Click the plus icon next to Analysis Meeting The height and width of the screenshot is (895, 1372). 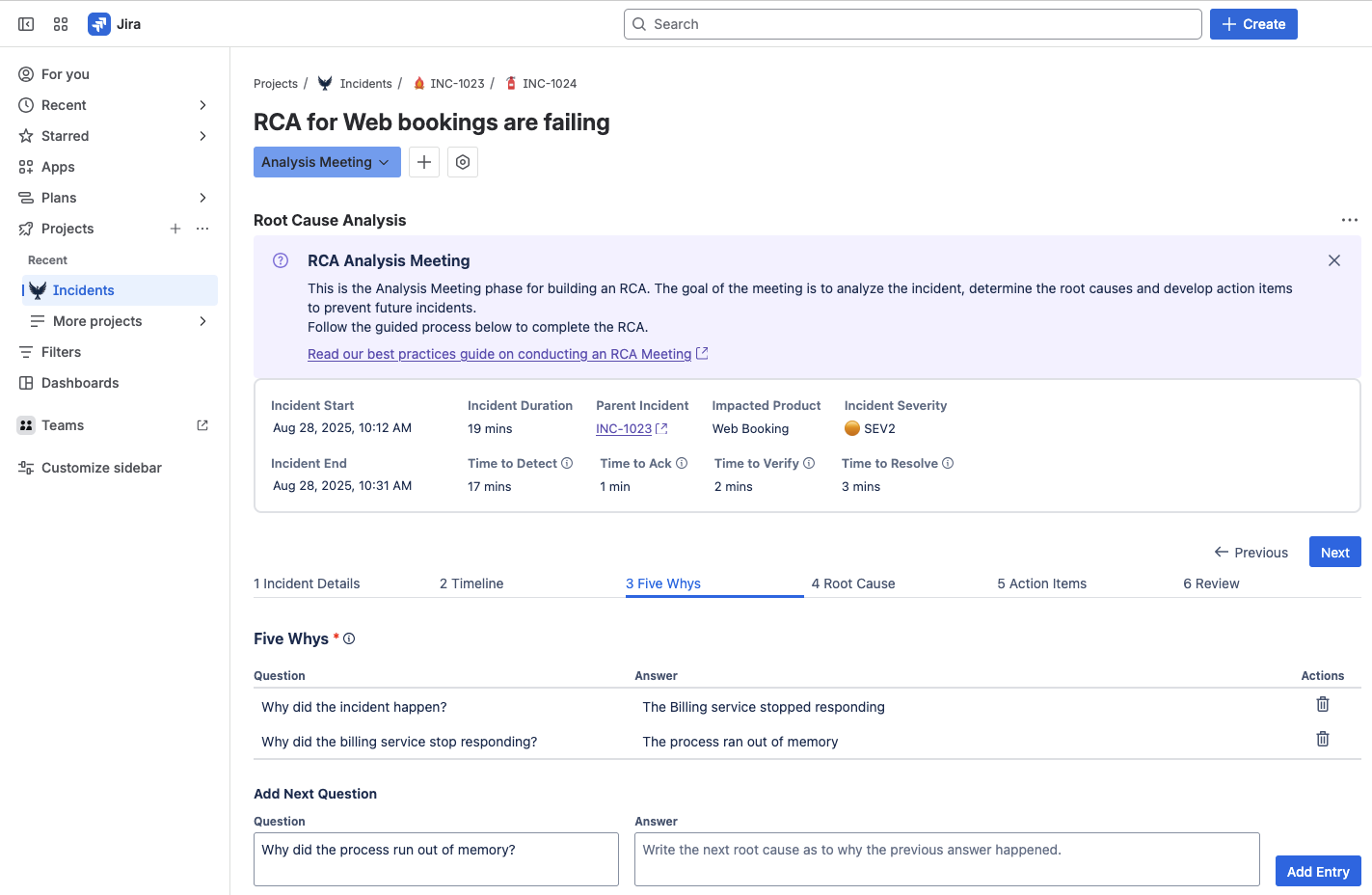click(x=424, y=162)
